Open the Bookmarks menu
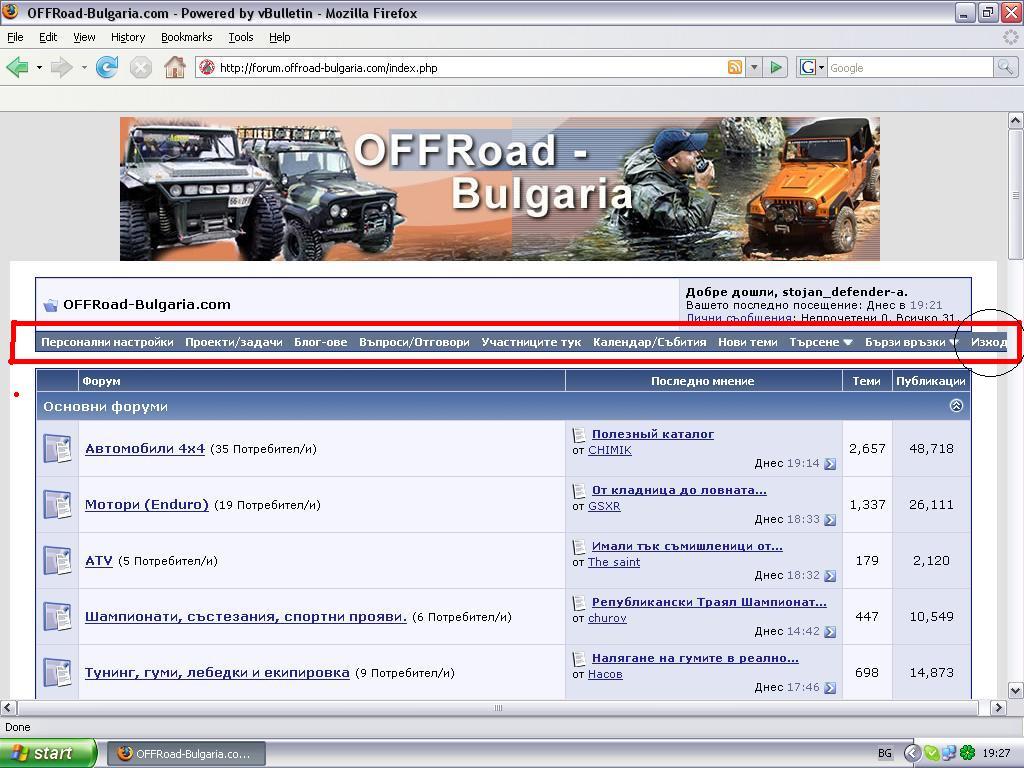The height and width of the screenshot is (768, 1024). point(186,37)
